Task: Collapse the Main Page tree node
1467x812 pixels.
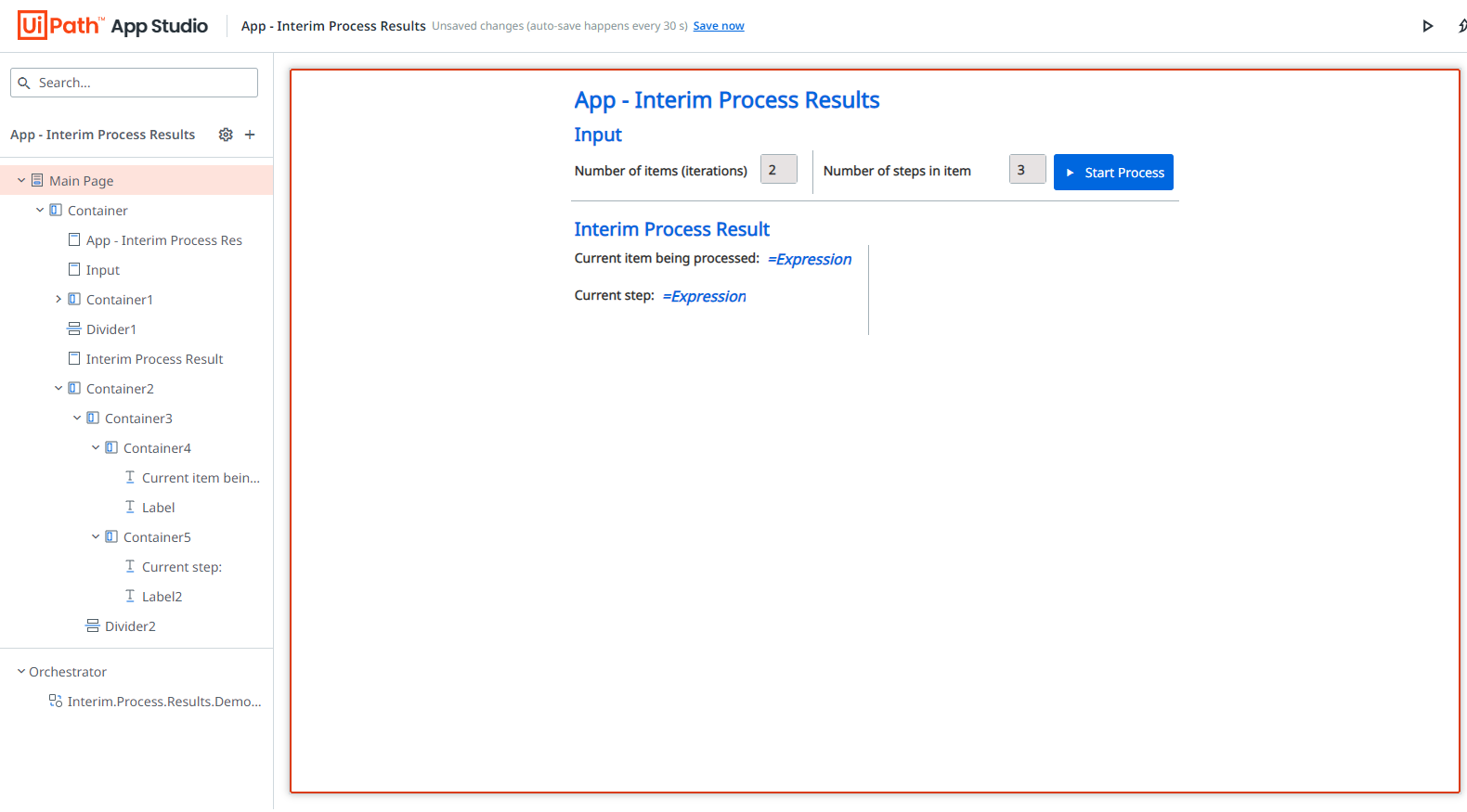Action: point(21,181)
